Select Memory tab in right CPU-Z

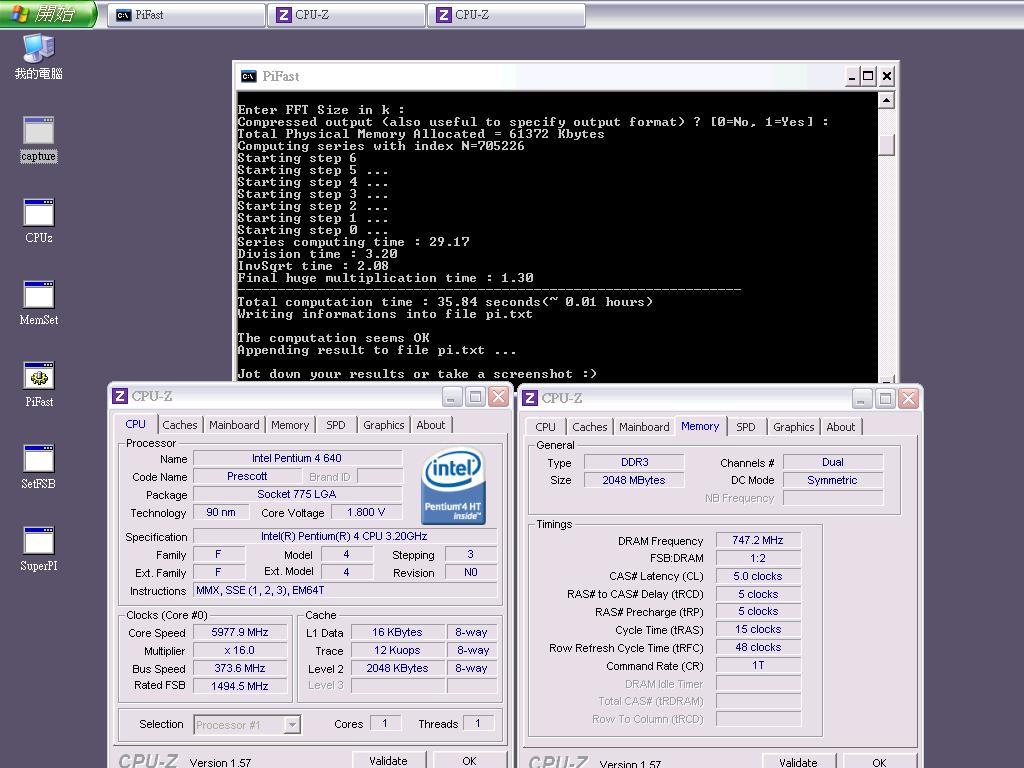coord(700,426)
